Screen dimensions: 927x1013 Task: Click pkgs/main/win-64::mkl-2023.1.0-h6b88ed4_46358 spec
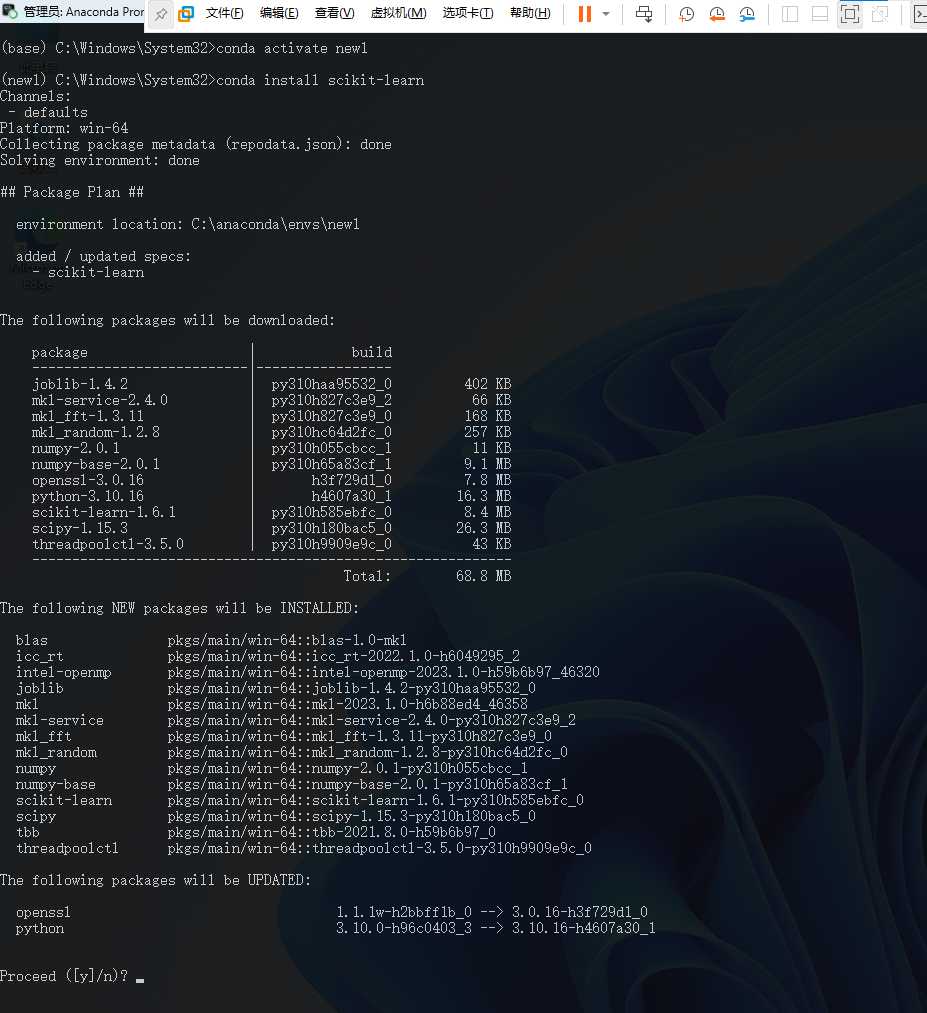click(x=348, y=704)
